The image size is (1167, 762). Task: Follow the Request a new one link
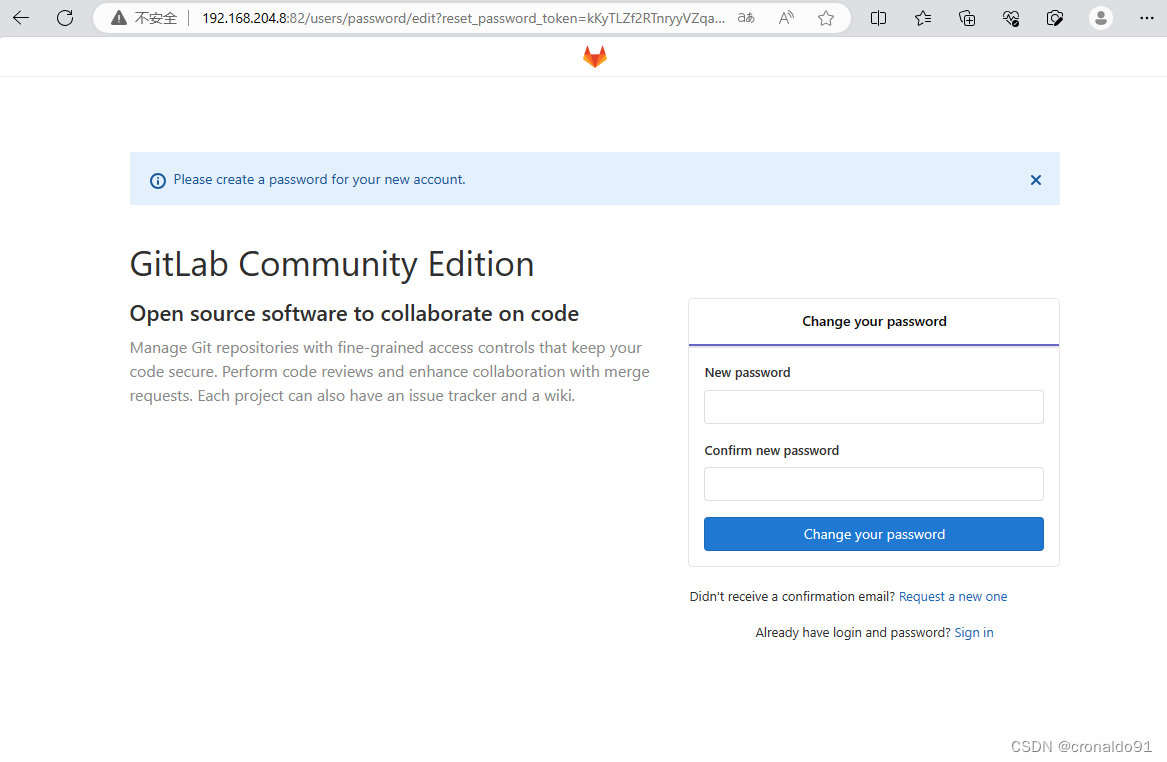click(x=953, y=597)
